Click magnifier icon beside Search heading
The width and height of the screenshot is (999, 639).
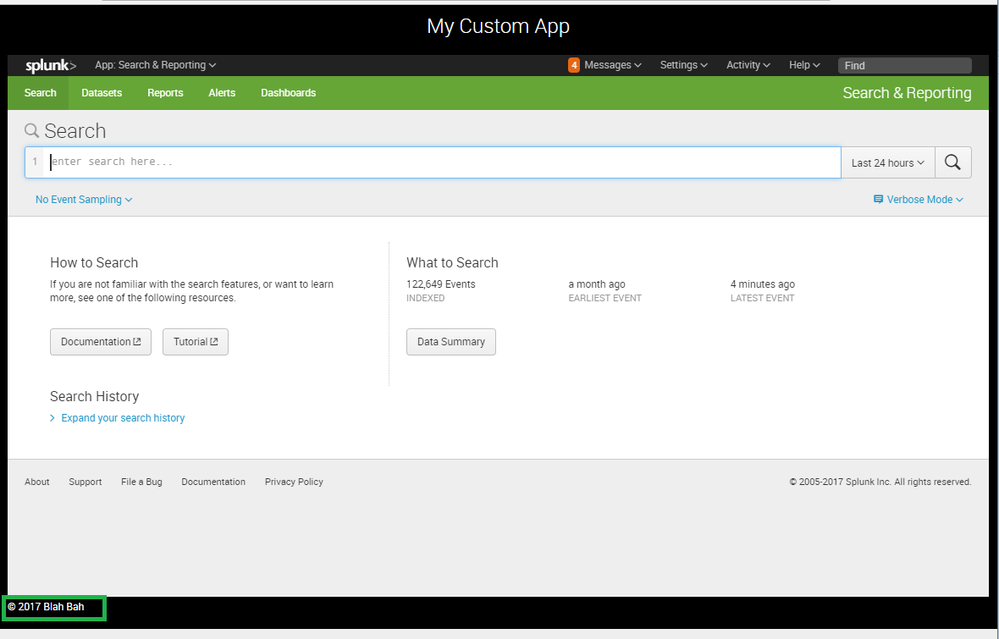pos(31,131)
